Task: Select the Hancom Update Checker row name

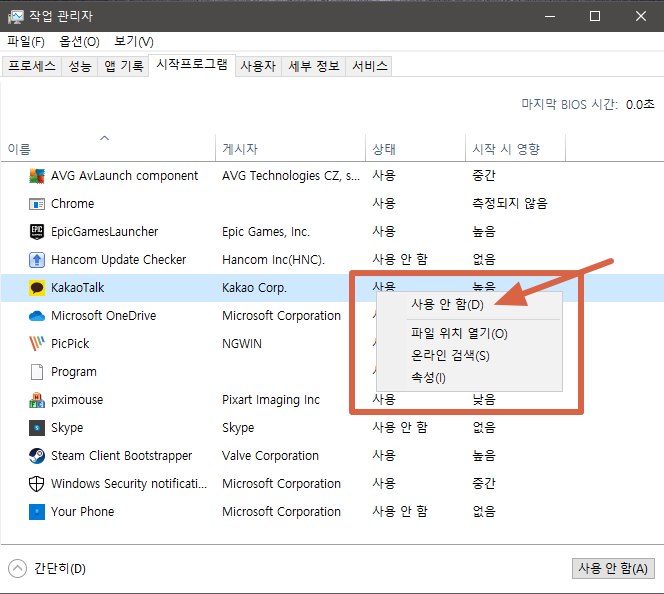Action: tap(118, 260)
